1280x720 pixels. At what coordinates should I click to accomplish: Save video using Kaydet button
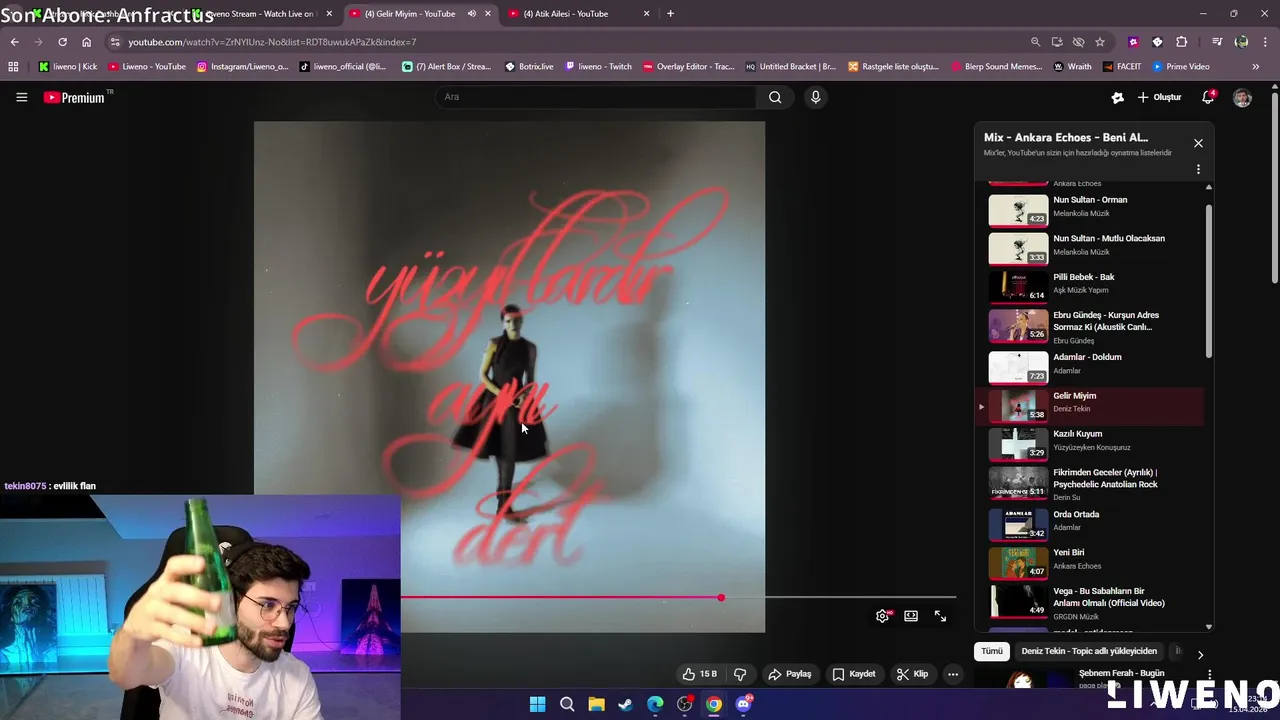click(x=854, y=674)
